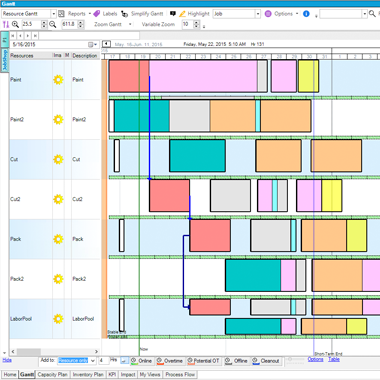380x380 pixels.
Task: Toggle the Cleanout capacity interval button
Action: coord(266,361)
